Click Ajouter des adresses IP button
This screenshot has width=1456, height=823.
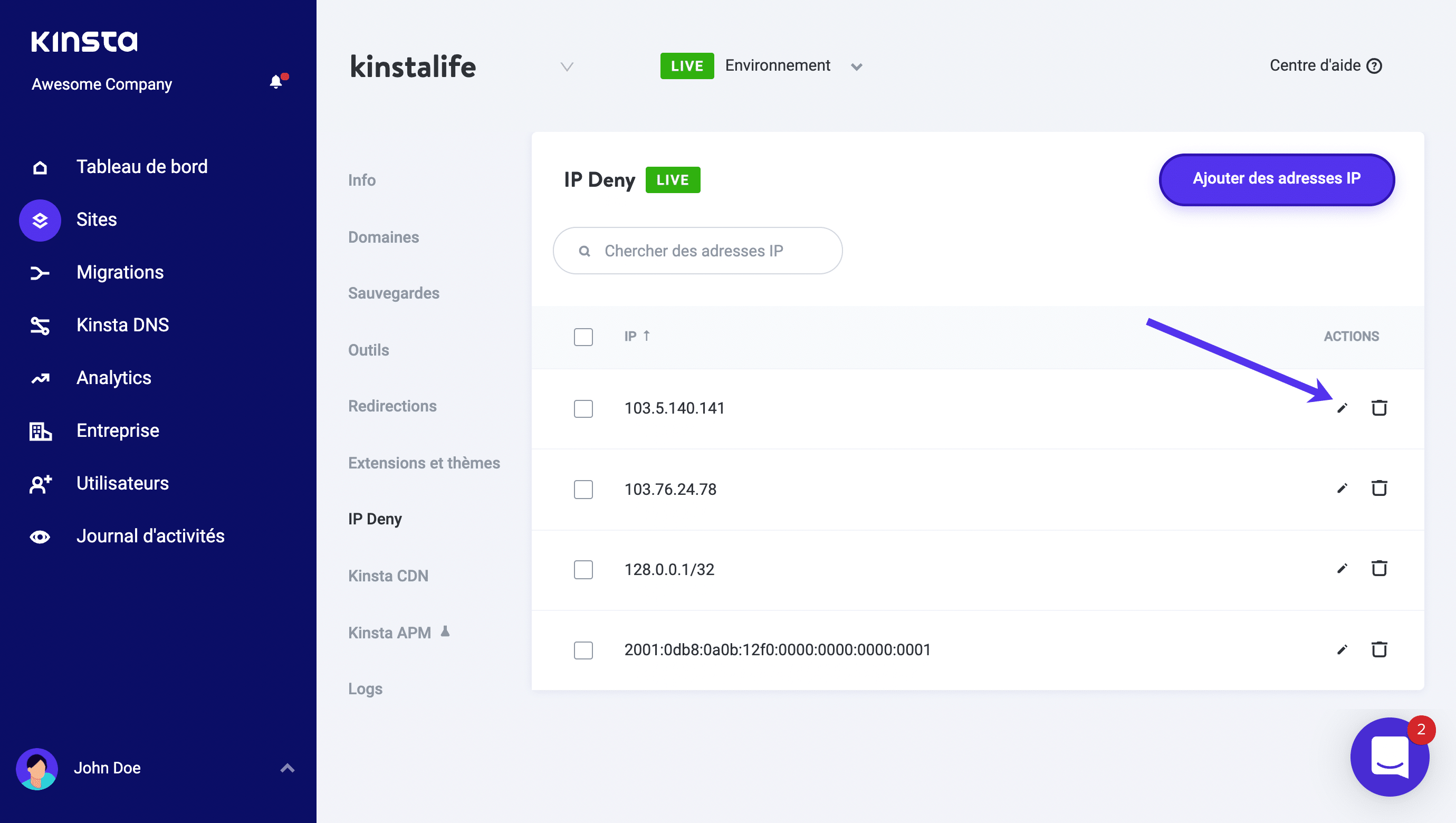coord(1276,179)
